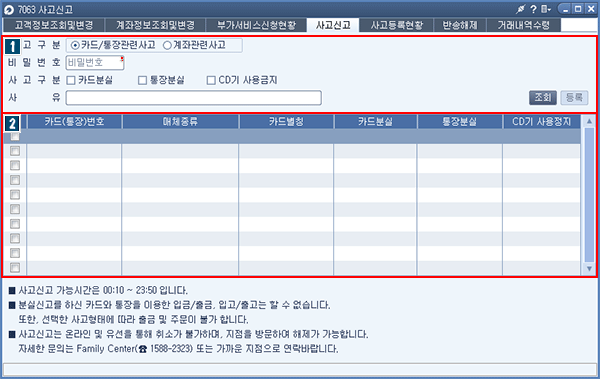
Task: Click the pin icon in title bar
Action: coord(520,9)
